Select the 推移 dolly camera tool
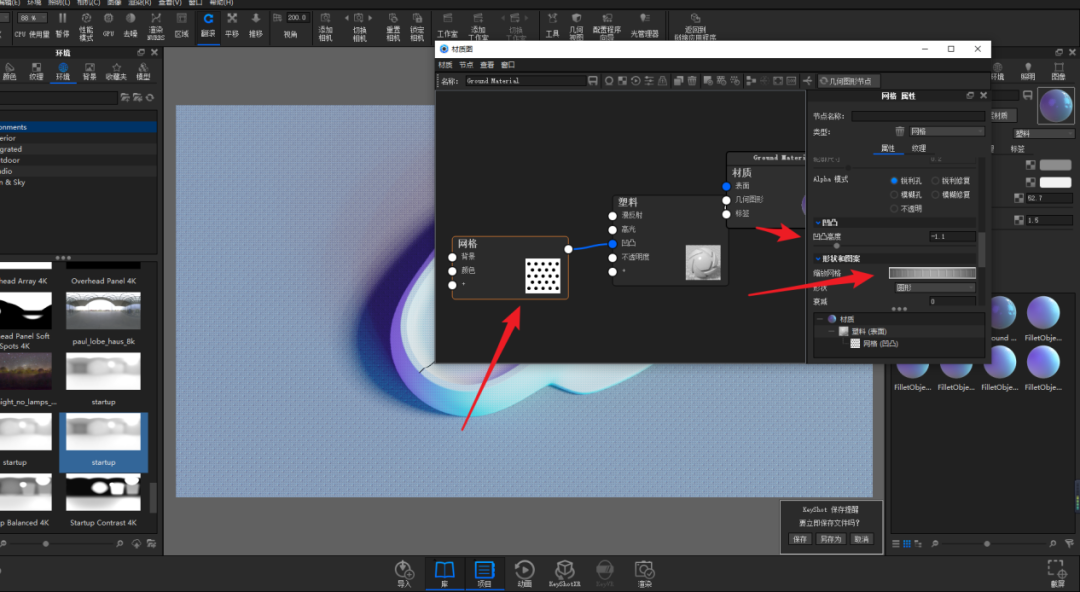The width and height of the screenshot is (1080, 592). (x=256, y=24)
